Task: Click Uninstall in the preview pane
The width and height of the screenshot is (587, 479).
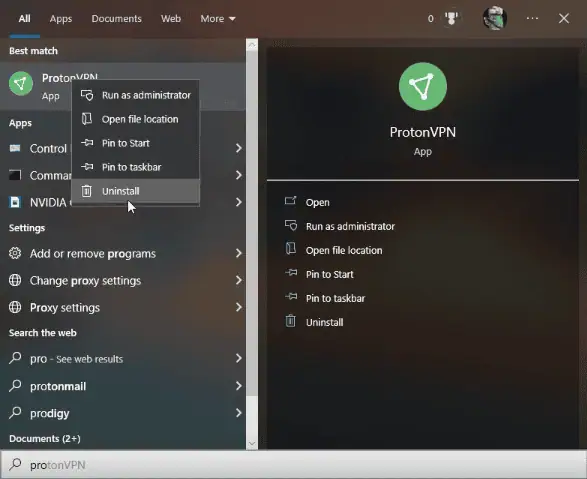Action: tap(325, 322)
